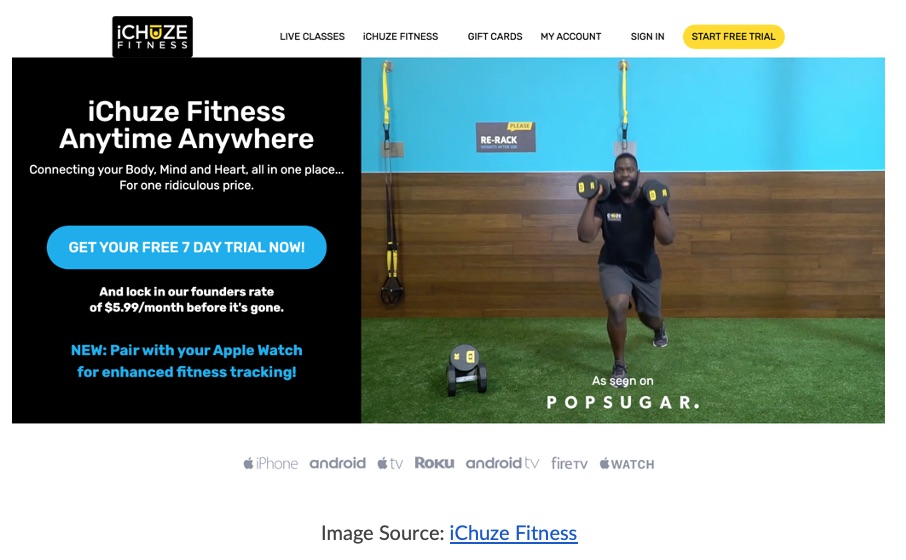The height and width of the screenshot is (560, 906).
Task: Open MY ACCOUNT in navigation
Action: [571, 36]
